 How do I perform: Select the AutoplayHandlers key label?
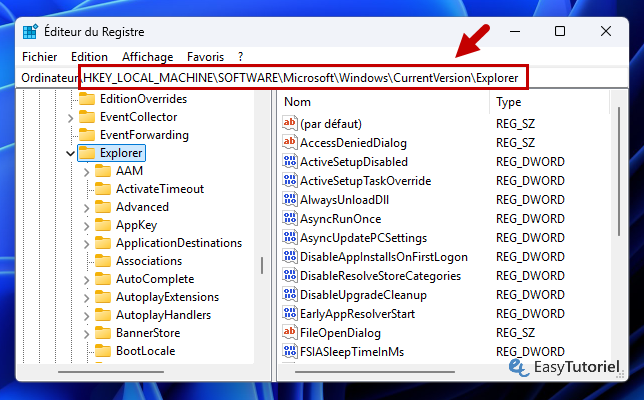pyautogui.click(x=163, y=315)
